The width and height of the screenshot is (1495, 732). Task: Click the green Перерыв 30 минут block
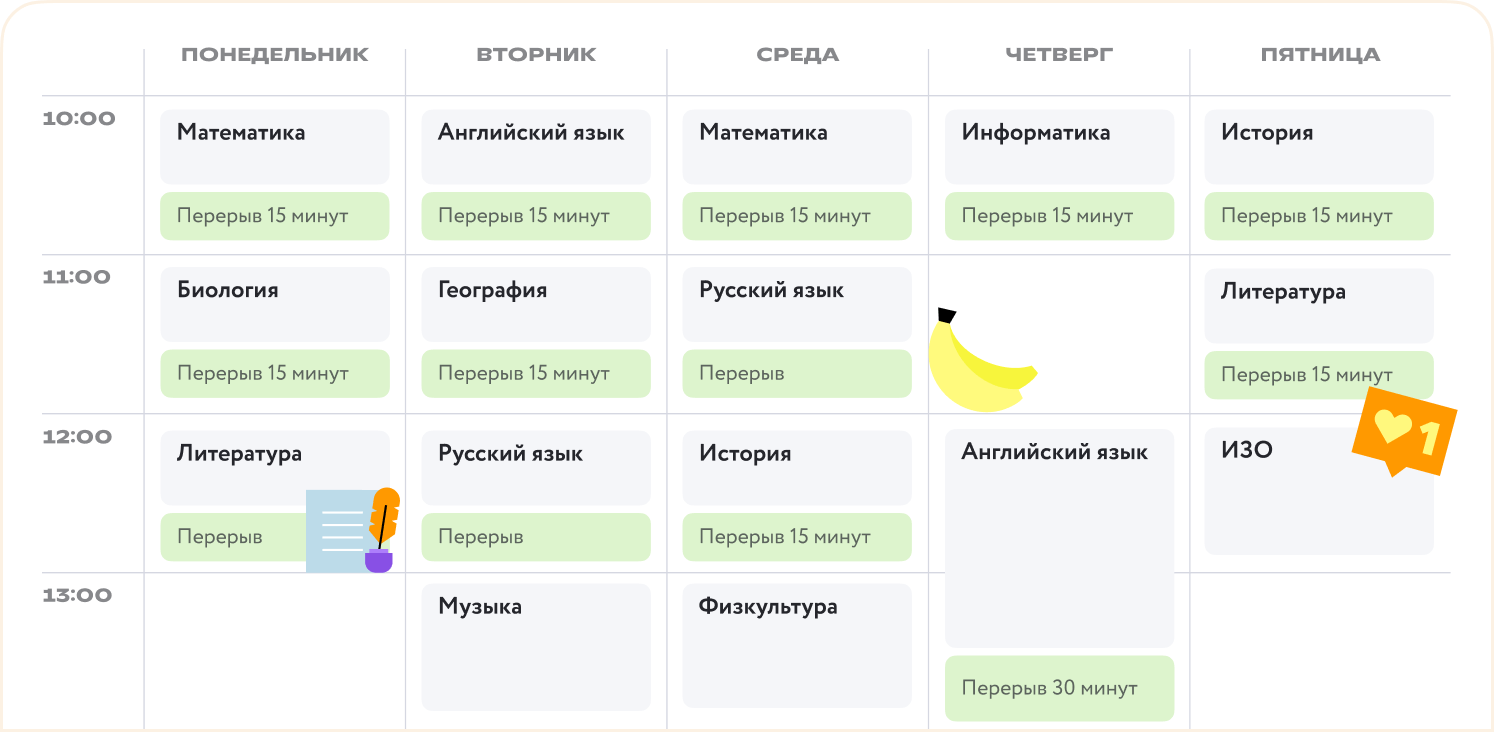(x=1059, y=688)
